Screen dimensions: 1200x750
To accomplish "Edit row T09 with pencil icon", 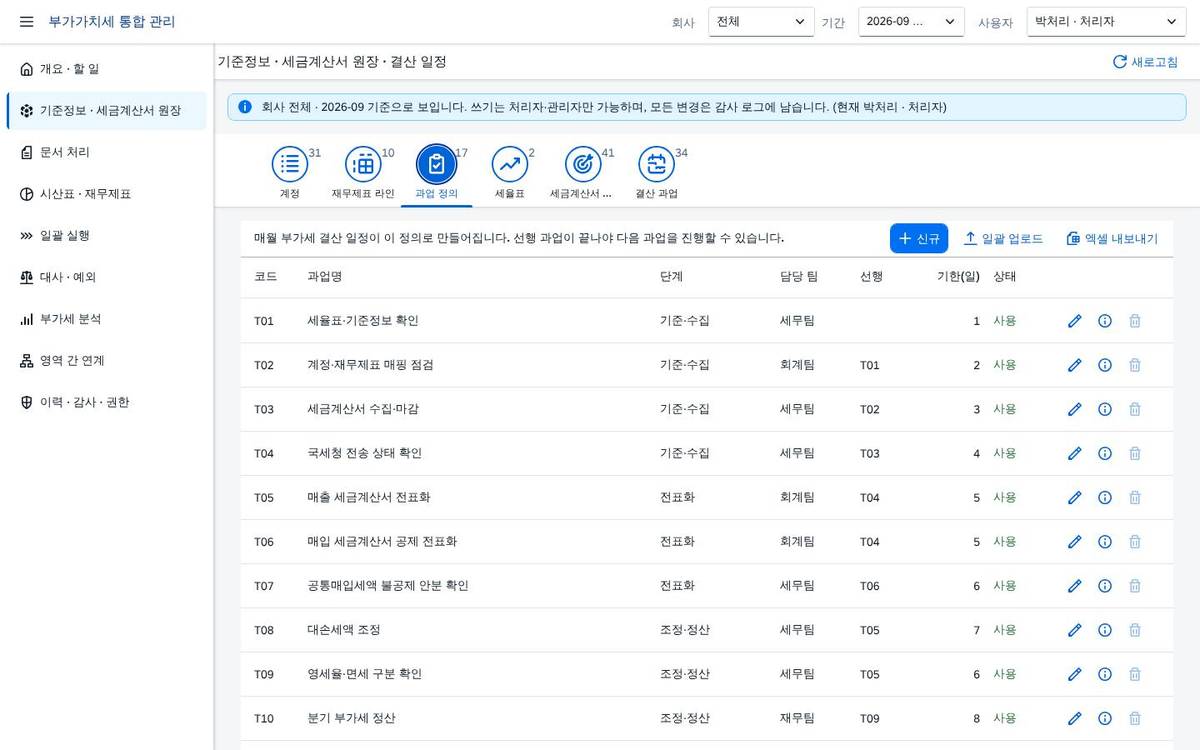I will 1075,674.
